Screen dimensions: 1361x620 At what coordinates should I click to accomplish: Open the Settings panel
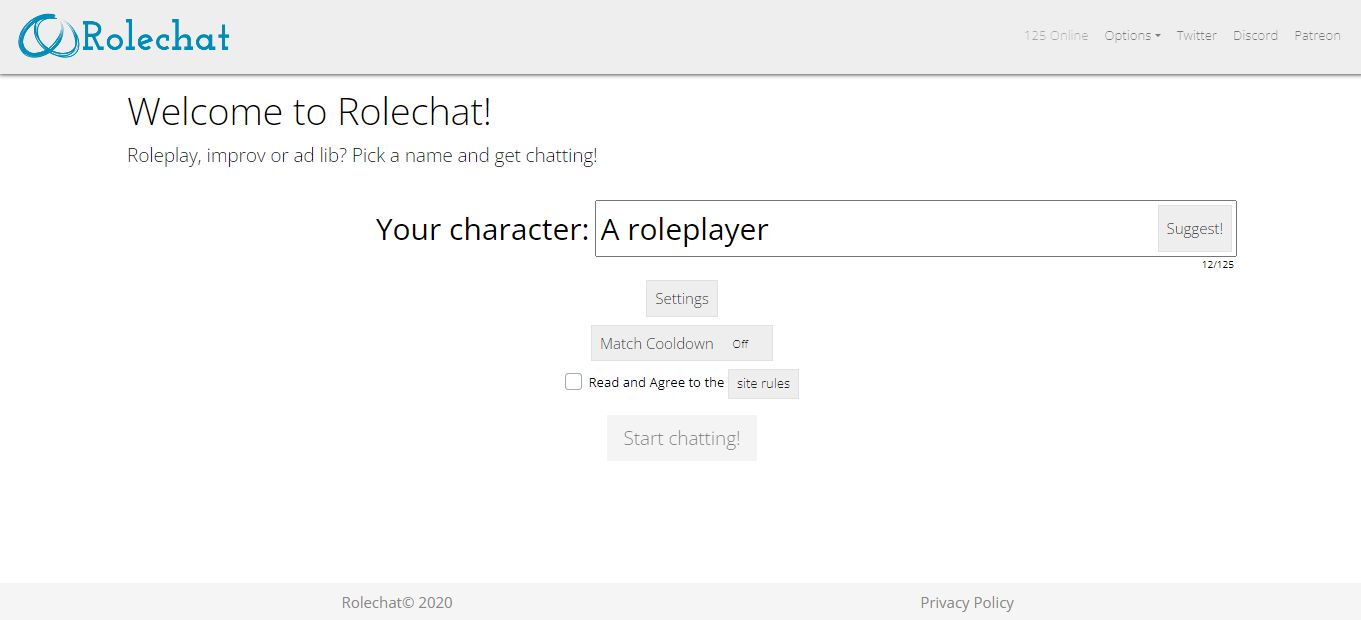click(681, 298)
